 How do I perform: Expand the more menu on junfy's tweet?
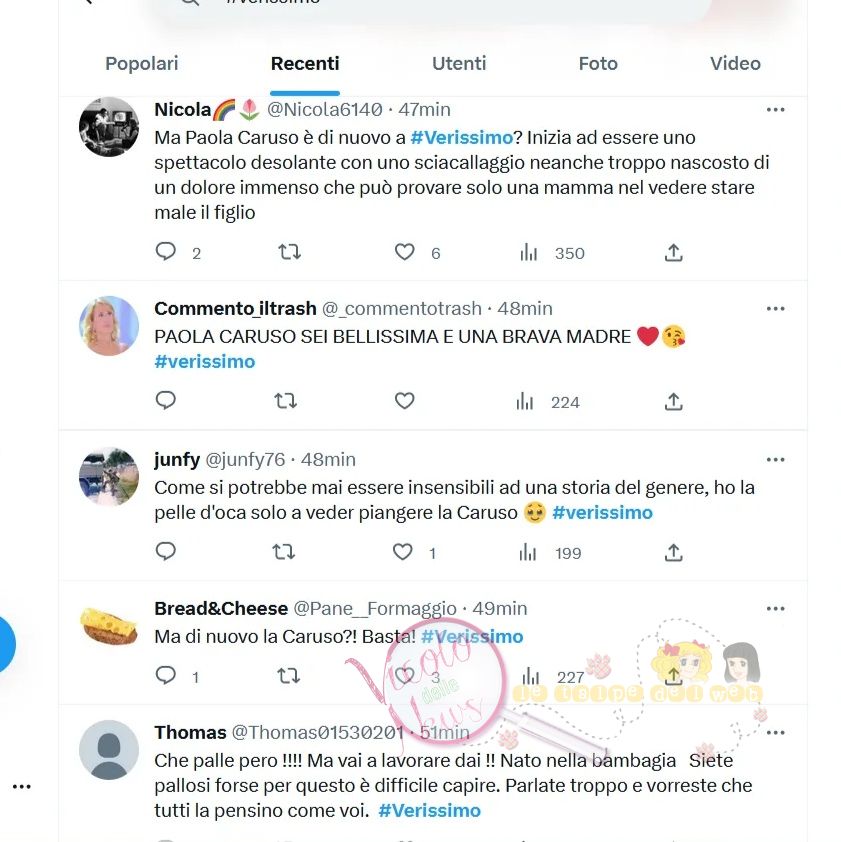point(775,460)
